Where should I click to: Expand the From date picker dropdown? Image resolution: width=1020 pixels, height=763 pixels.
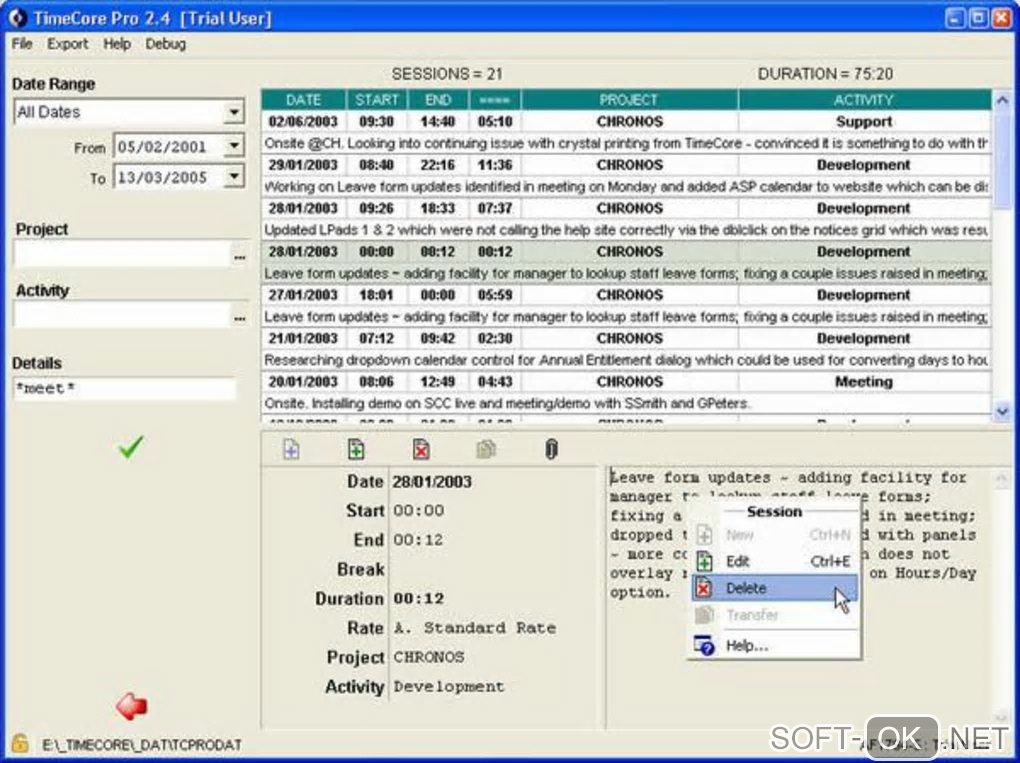pos(234,147)
